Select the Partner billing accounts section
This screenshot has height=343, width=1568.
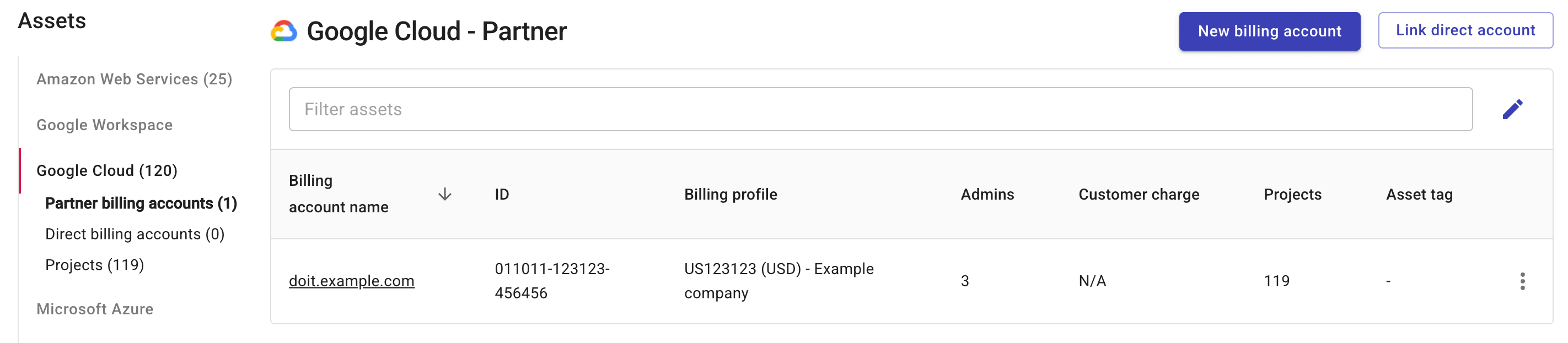[x=141, y=203]
